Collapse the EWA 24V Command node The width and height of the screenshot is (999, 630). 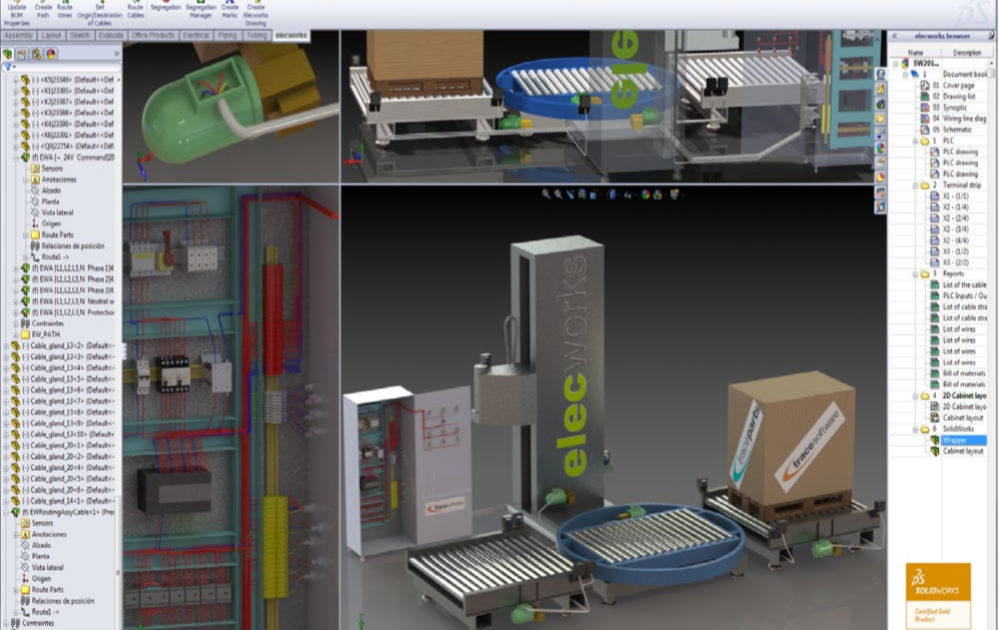coord(16,157)
